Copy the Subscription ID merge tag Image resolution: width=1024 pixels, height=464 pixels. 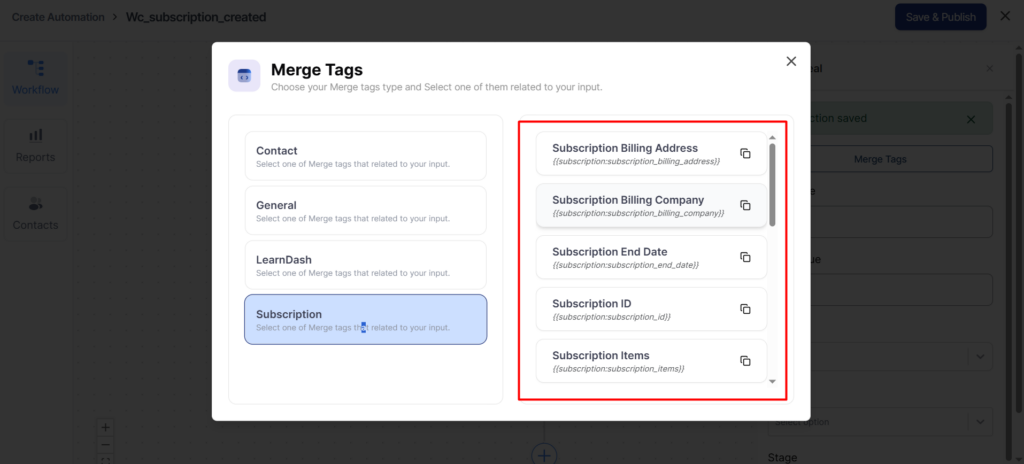745,309
